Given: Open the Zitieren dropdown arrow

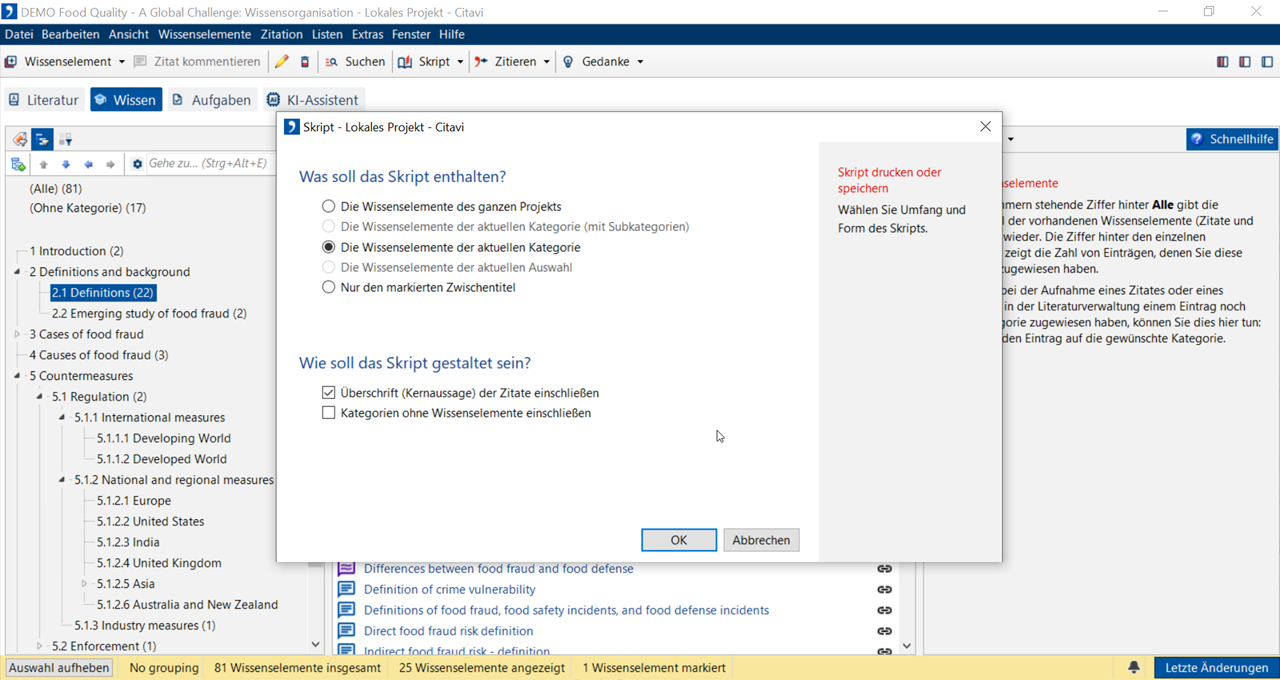Looking at the screenshot, I should [x=547, y=62].
